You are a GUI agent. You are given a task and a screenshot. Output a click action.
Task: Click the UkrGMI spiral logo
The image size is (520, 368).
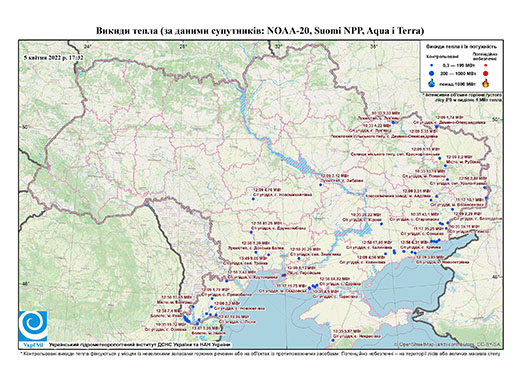coord(33,326)
